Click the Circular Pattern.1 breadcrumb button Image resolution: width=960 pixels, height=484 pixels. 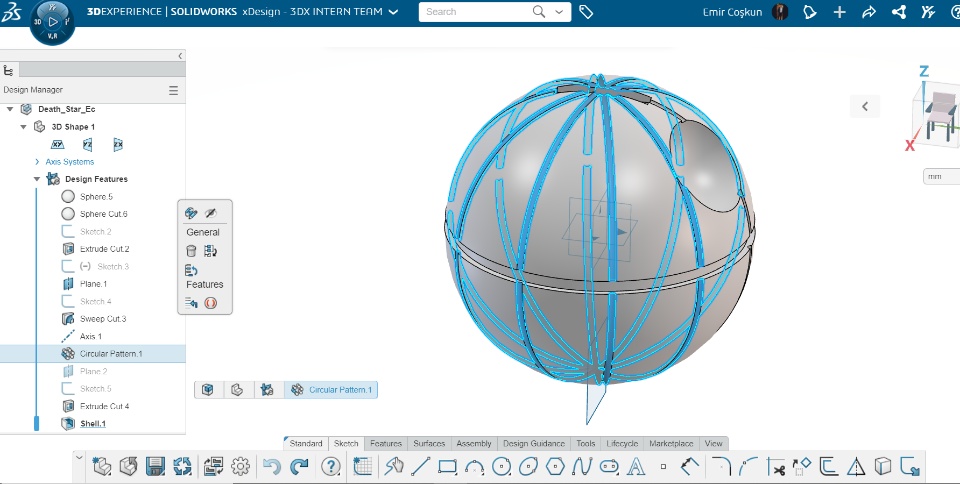click(331, 390)
